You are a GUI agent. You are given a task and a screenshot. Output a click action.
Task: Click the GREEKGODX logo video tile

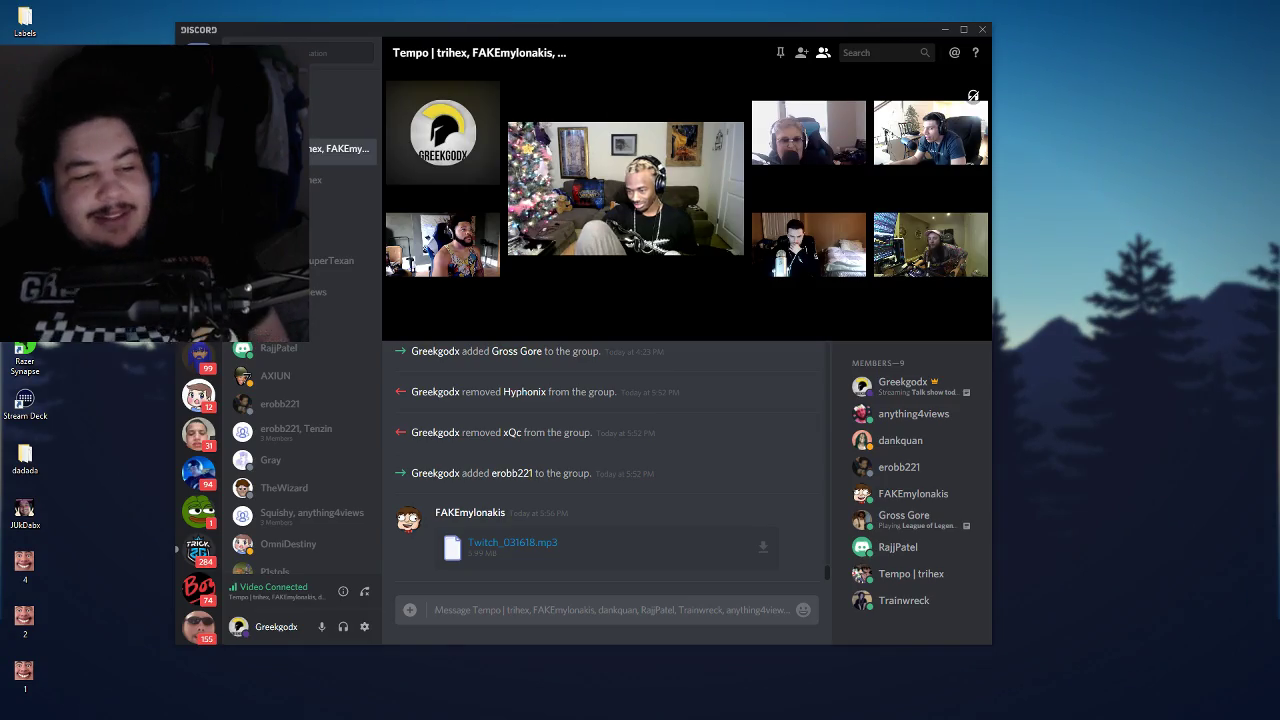(443, 133)
